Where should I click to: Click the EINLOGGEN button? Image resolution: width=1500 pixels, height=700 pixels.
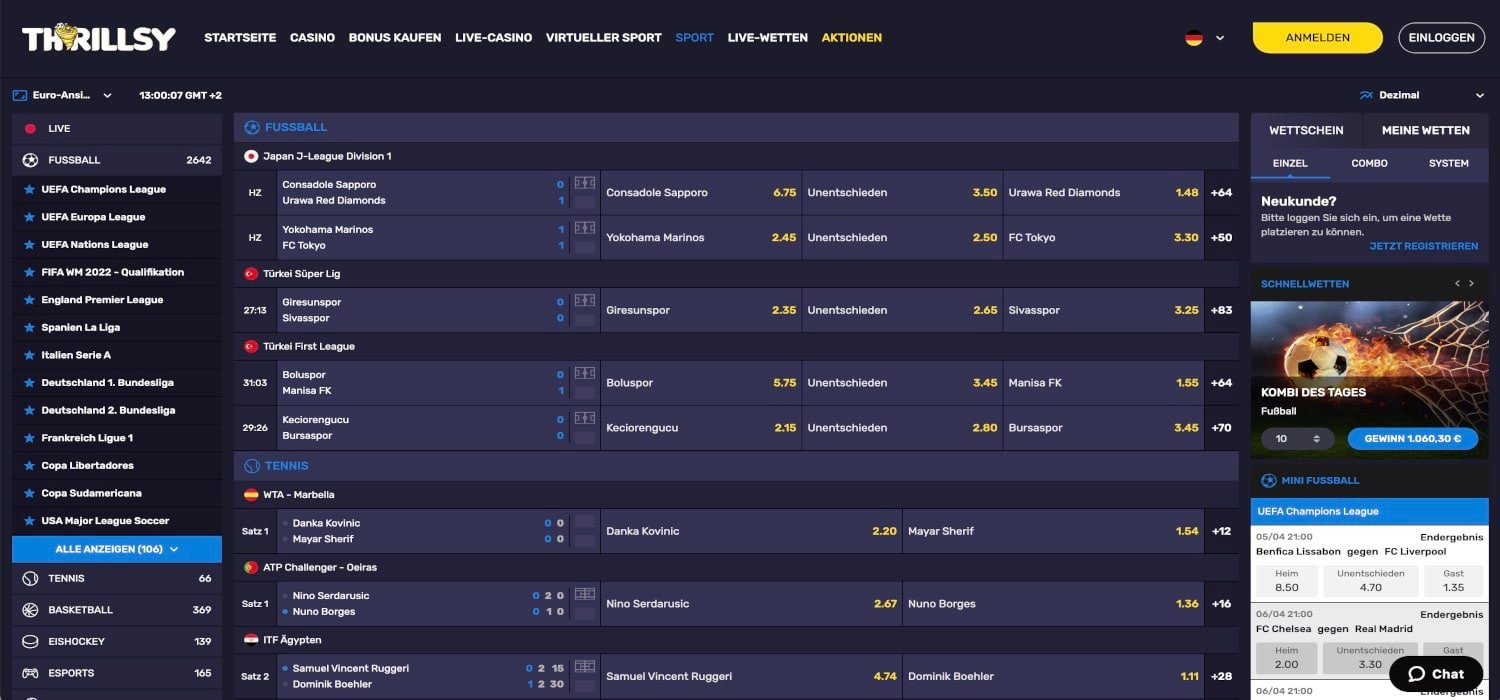[x=1441, y=38]
